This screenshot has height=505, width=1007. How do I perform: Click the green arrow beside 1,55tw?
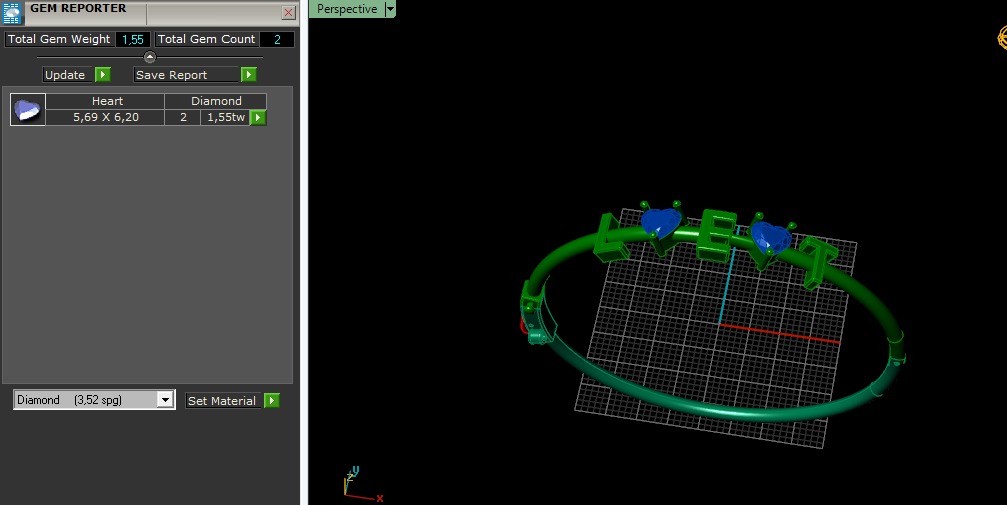pos(258,118)
